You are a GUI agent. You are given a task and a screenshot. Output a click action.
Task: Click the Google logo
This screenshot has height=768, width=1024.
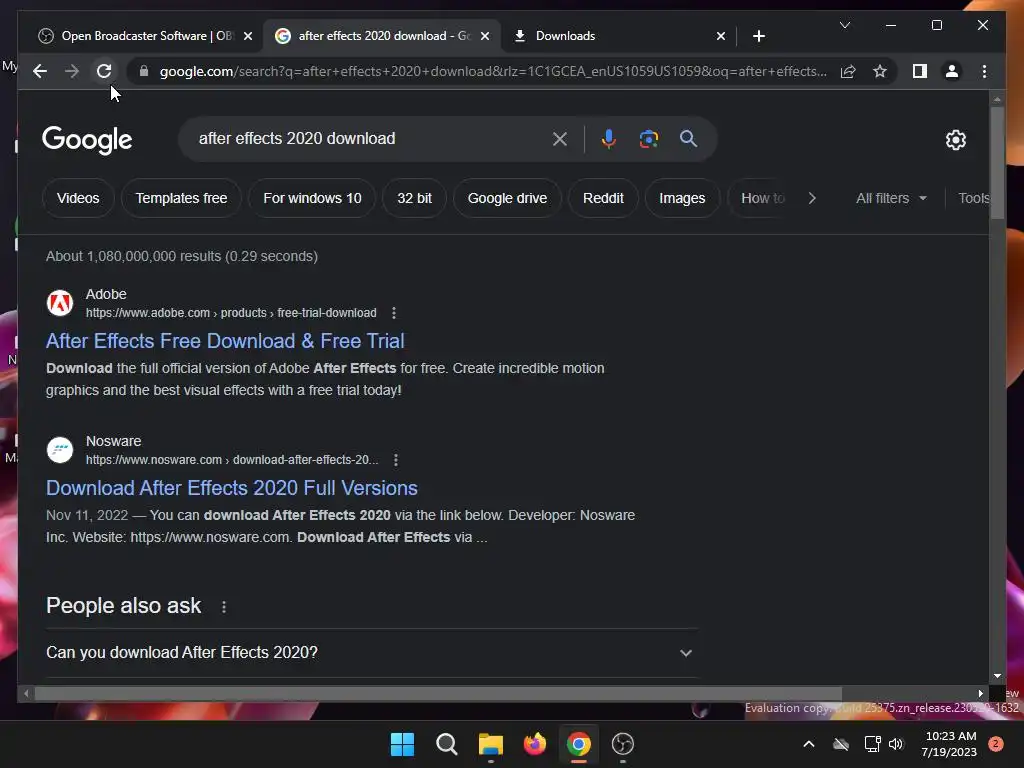[87, 139]
